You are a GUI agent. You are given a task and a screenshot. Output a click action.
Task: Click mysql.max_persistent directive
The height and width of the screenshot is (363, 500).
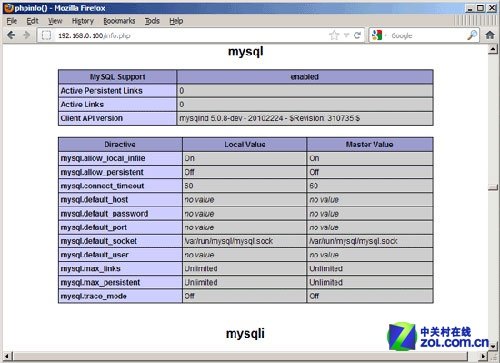coord(100,283)
